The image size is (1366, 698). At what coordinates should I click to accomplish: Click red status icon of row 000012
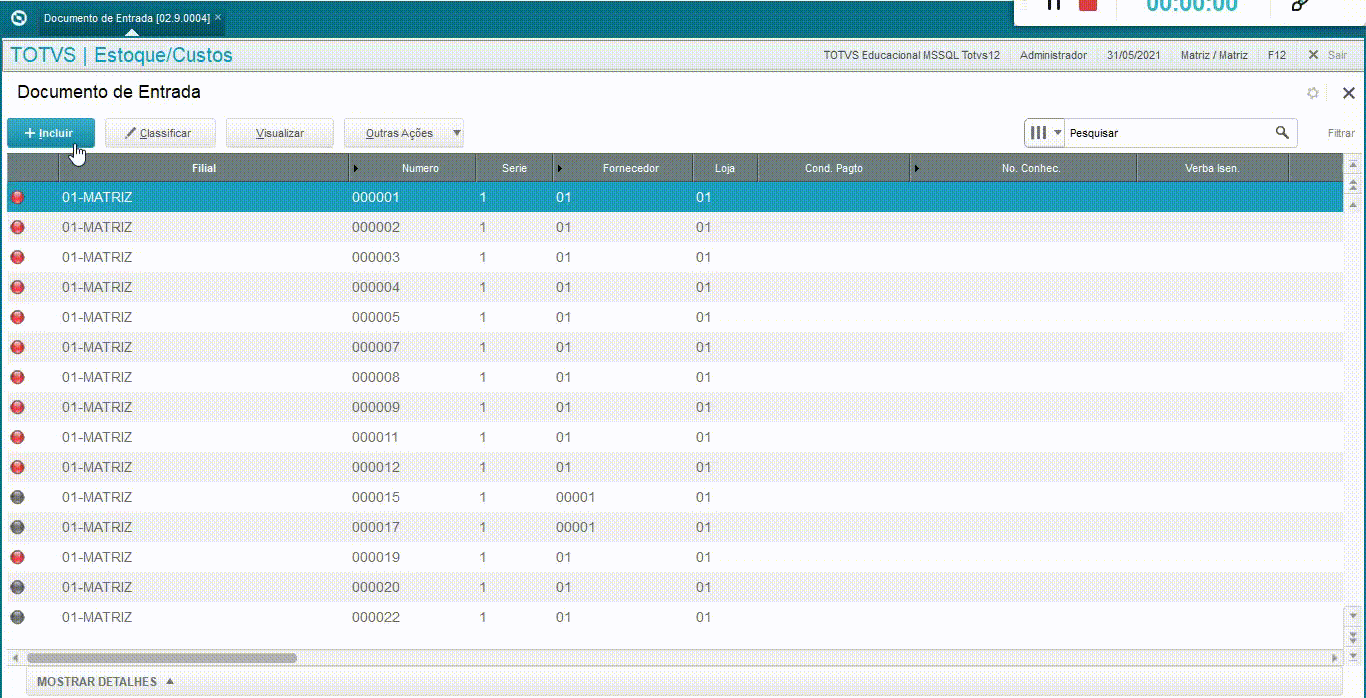pos(17,467)
